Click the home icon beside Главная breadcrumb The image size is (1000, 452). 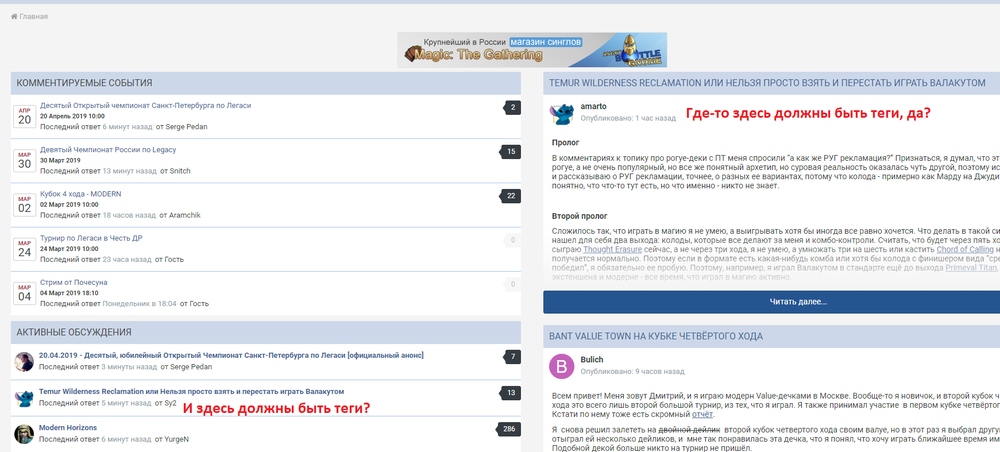coord(14,16)
